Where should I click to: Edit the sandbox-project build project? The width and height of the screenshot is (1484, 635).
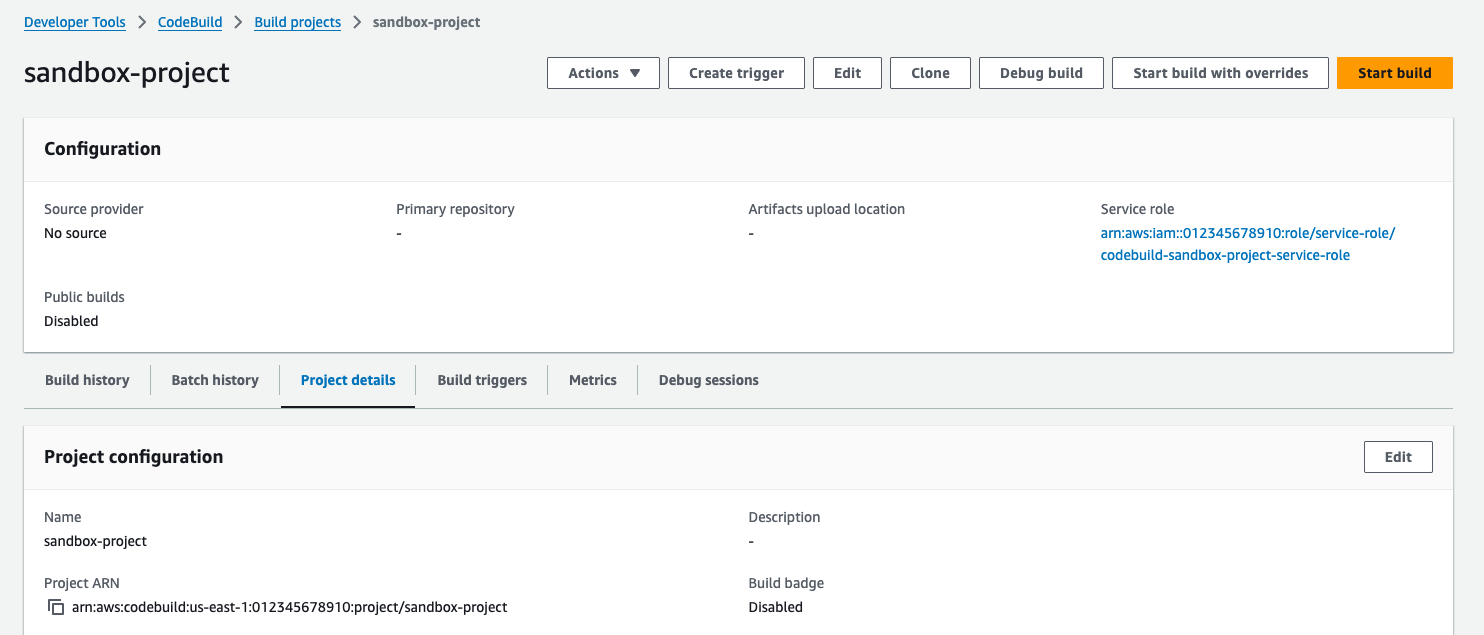tap(847, 72)
